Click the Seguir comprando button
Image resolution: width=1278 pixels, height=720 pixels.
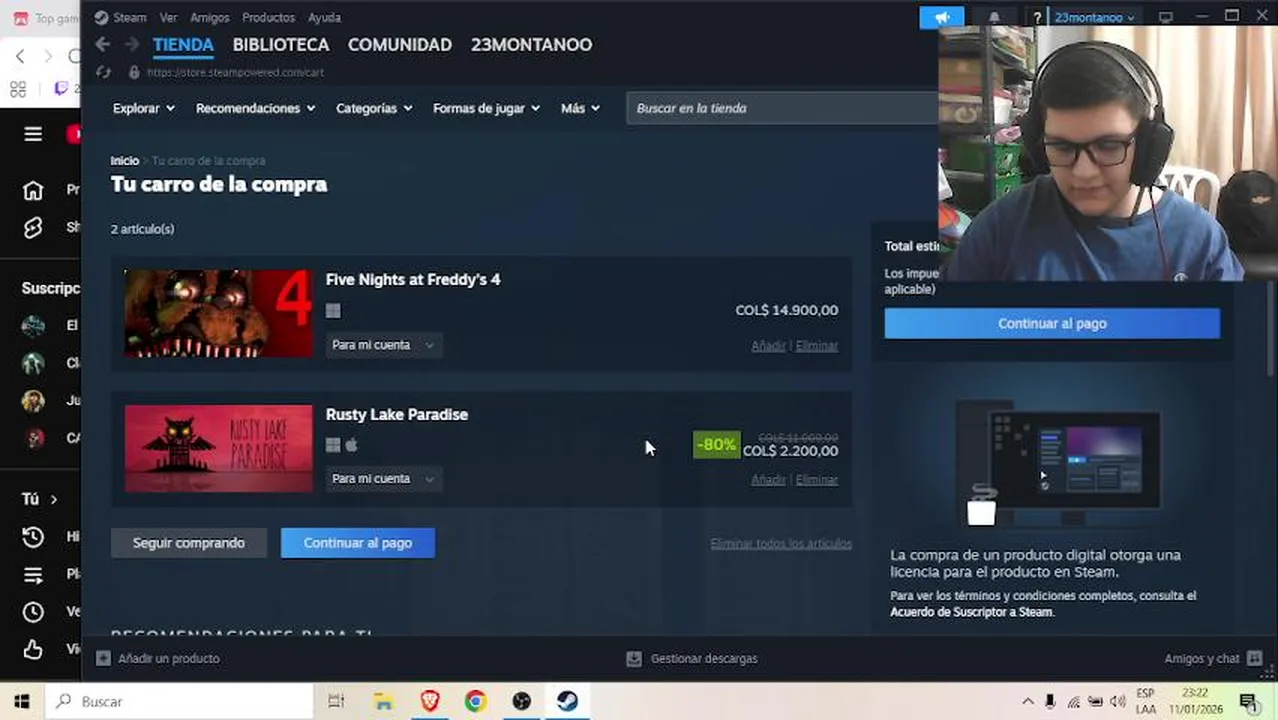point(189,543)
